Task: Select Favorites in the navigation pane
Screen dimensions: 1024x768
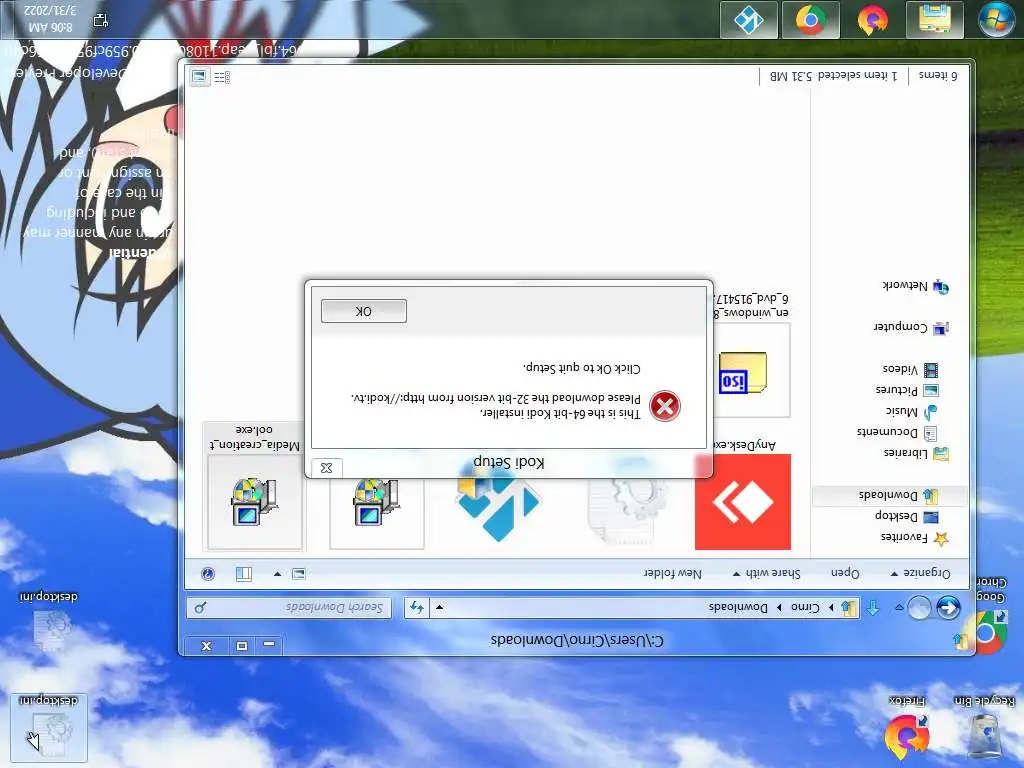Action: (914, 538)
